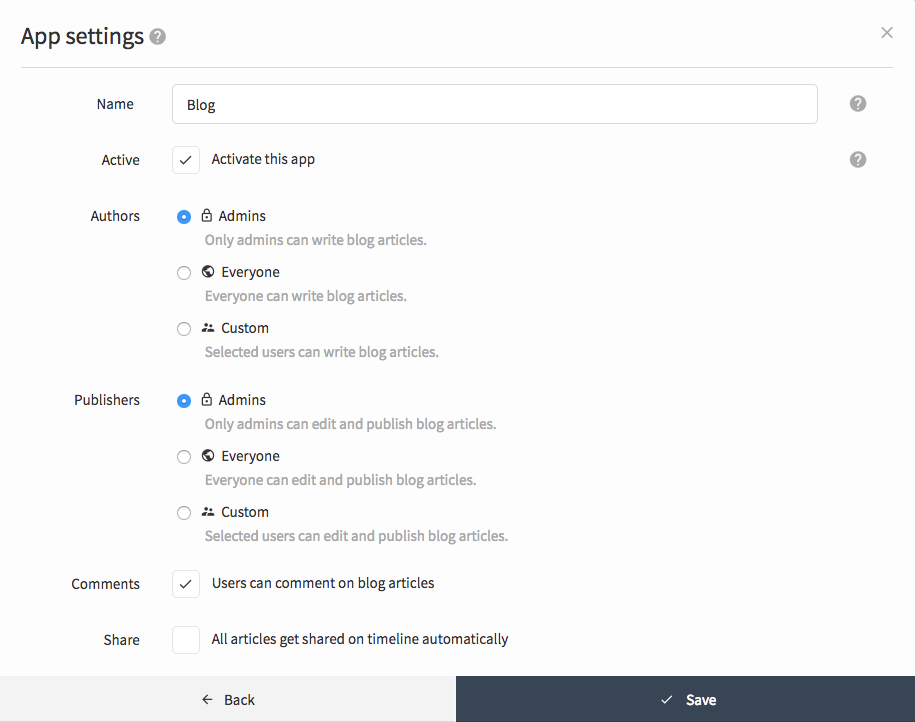Uncheck the Activate this app checkbox
Screen dimensions: 915x722
(186, 160)
